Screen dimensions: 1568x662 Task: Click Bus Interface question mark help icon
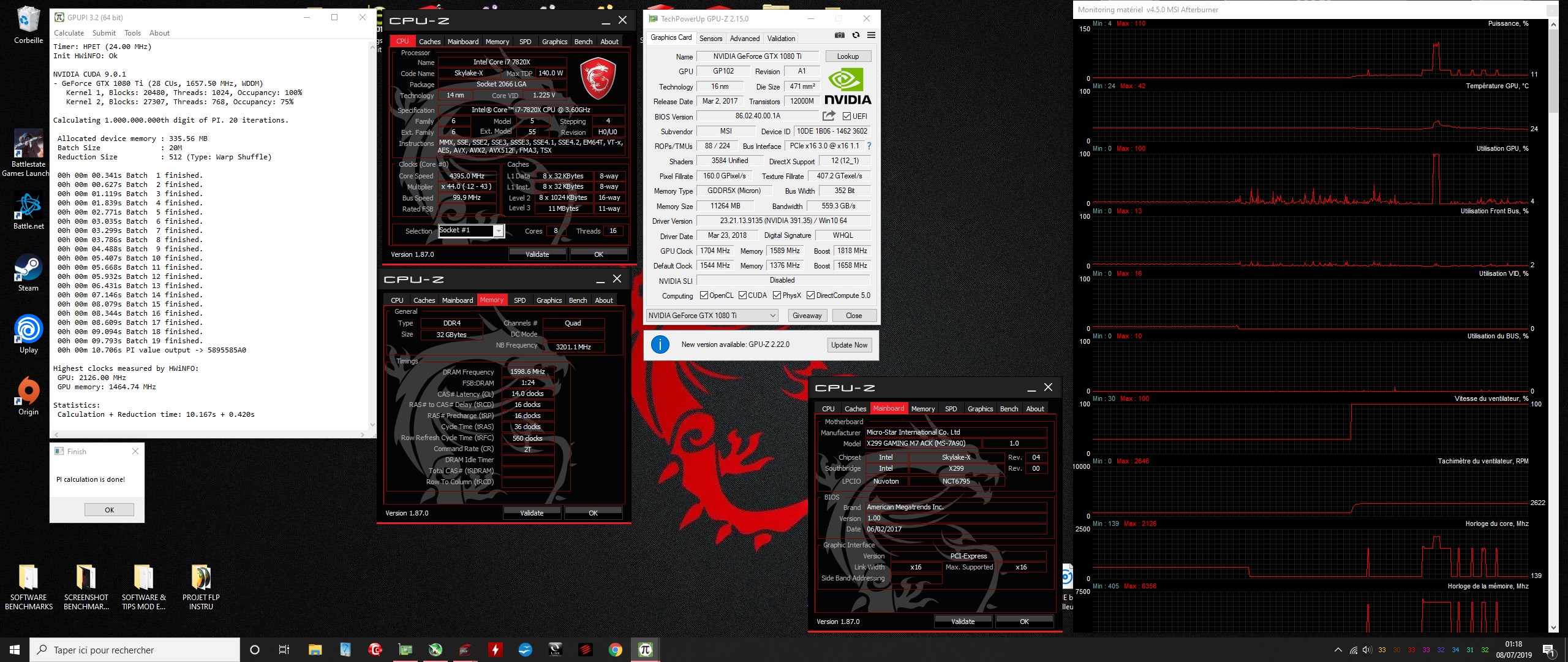point(869,146)
